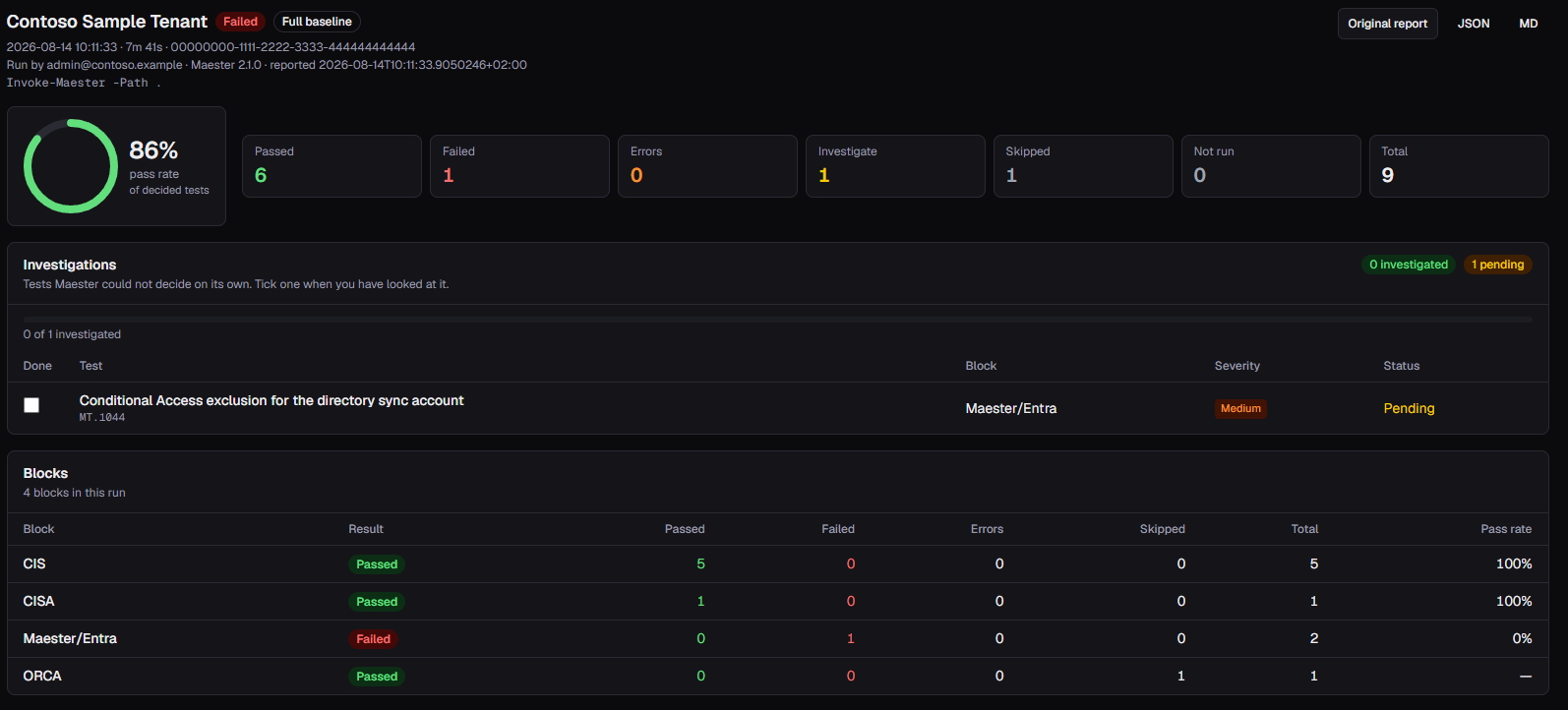
Task: Click the Status column header
Action: coord(1402,366)
